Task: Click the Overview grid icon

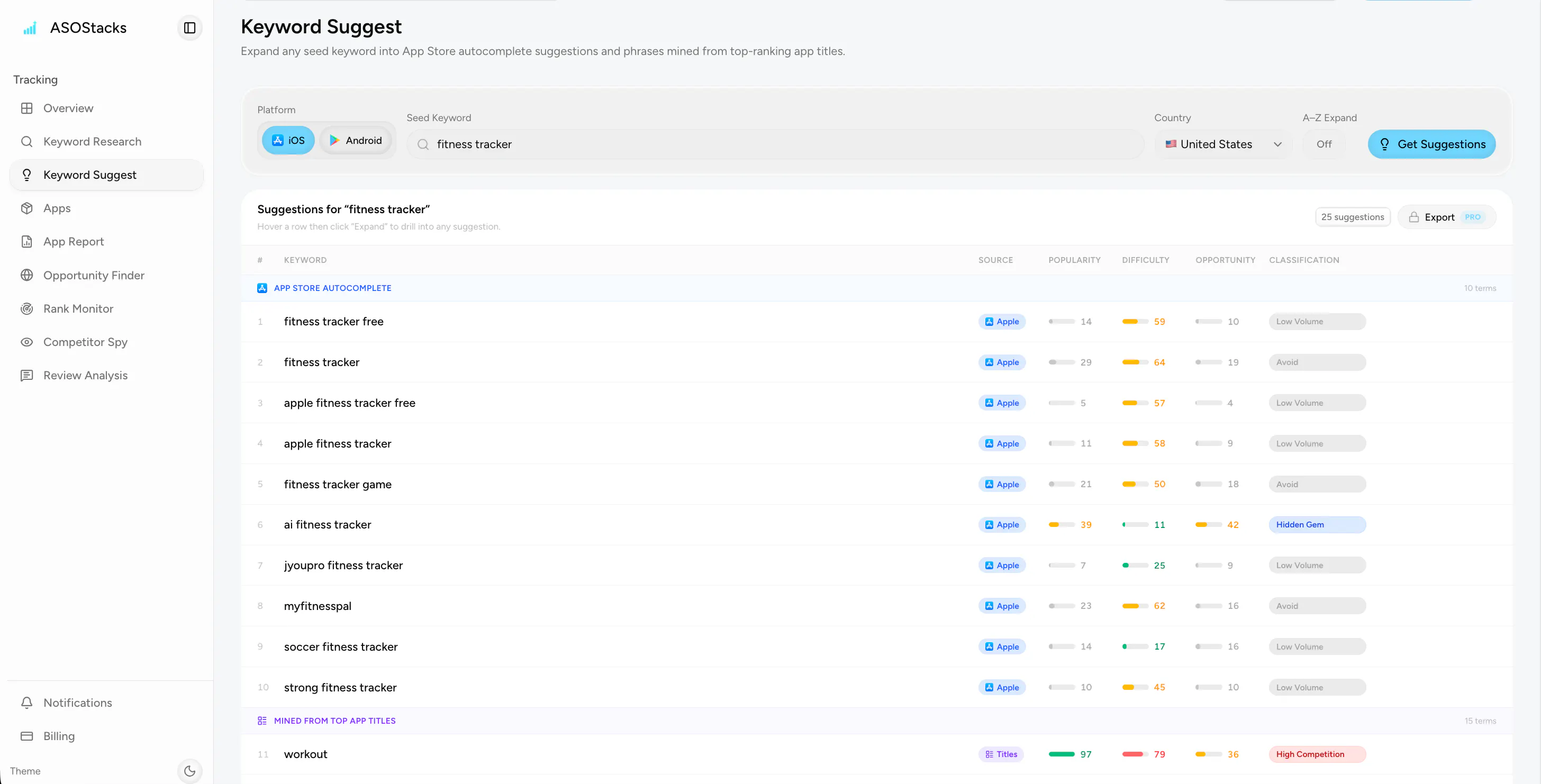Action: tap(27, 108)
